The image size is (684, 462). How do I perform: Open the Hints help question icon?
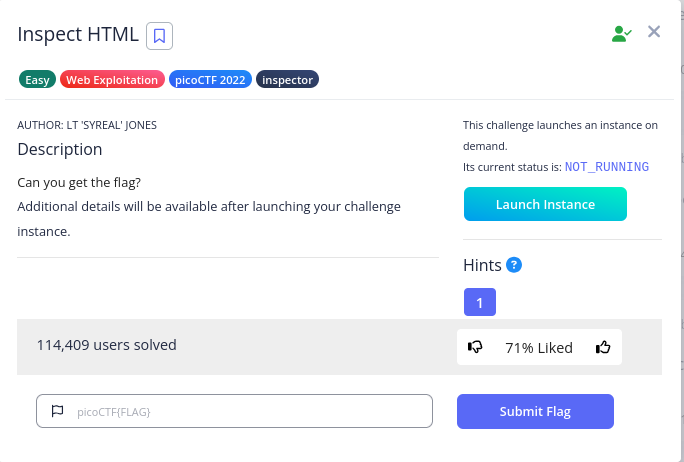(515, 265)
